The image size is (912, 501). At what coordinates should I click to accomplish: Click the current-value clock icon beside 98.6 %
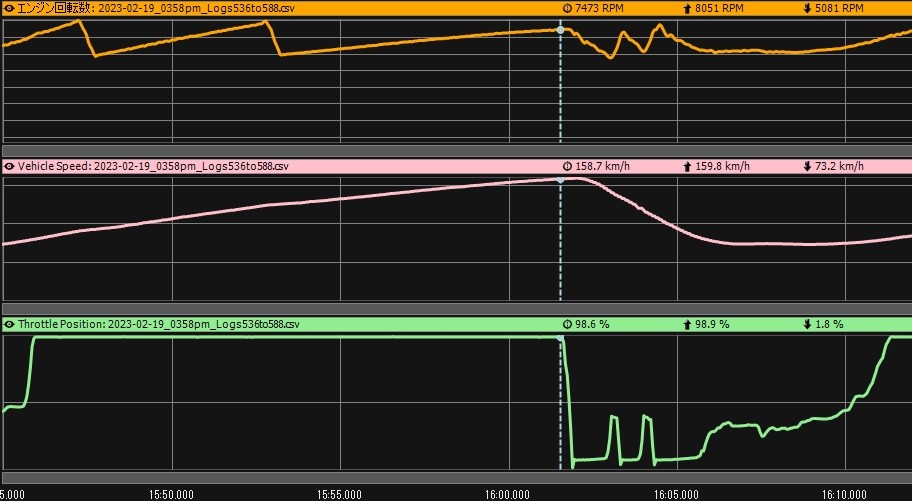click(x=568, y=324)
